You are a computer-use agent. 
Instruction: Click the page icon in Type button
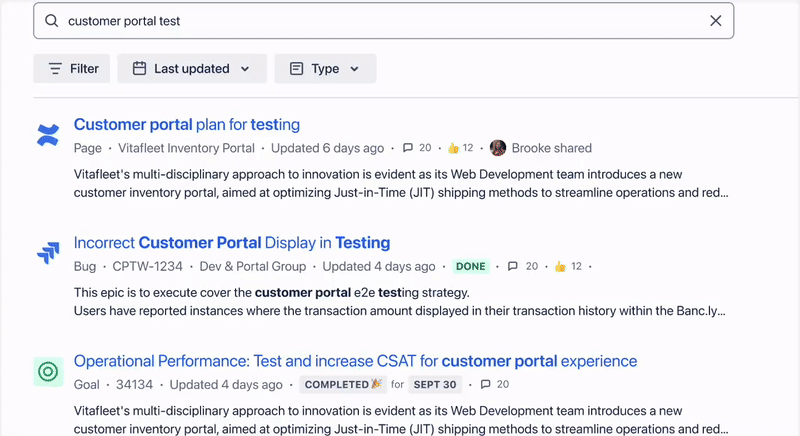296,68
